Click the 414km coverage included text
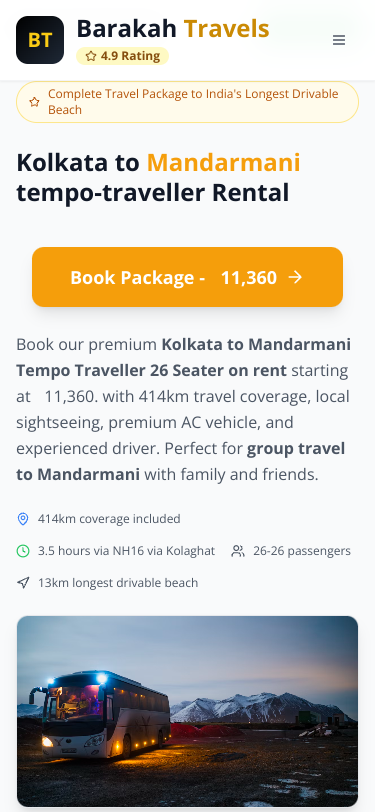 pyautogui.click(x=109, y=519)
